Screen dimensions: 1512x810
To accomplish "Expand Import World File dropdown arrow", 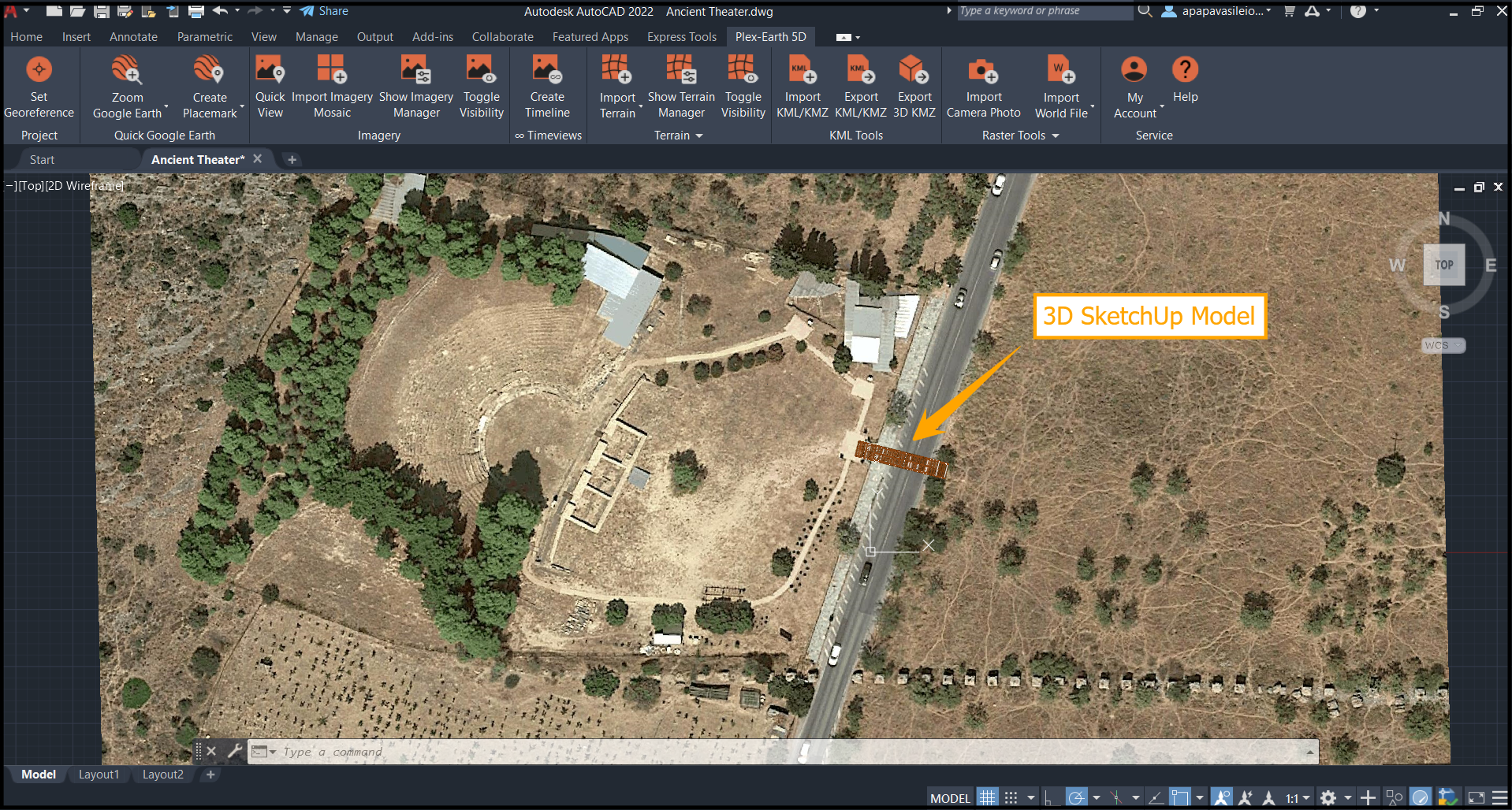I will [1092, 106].
